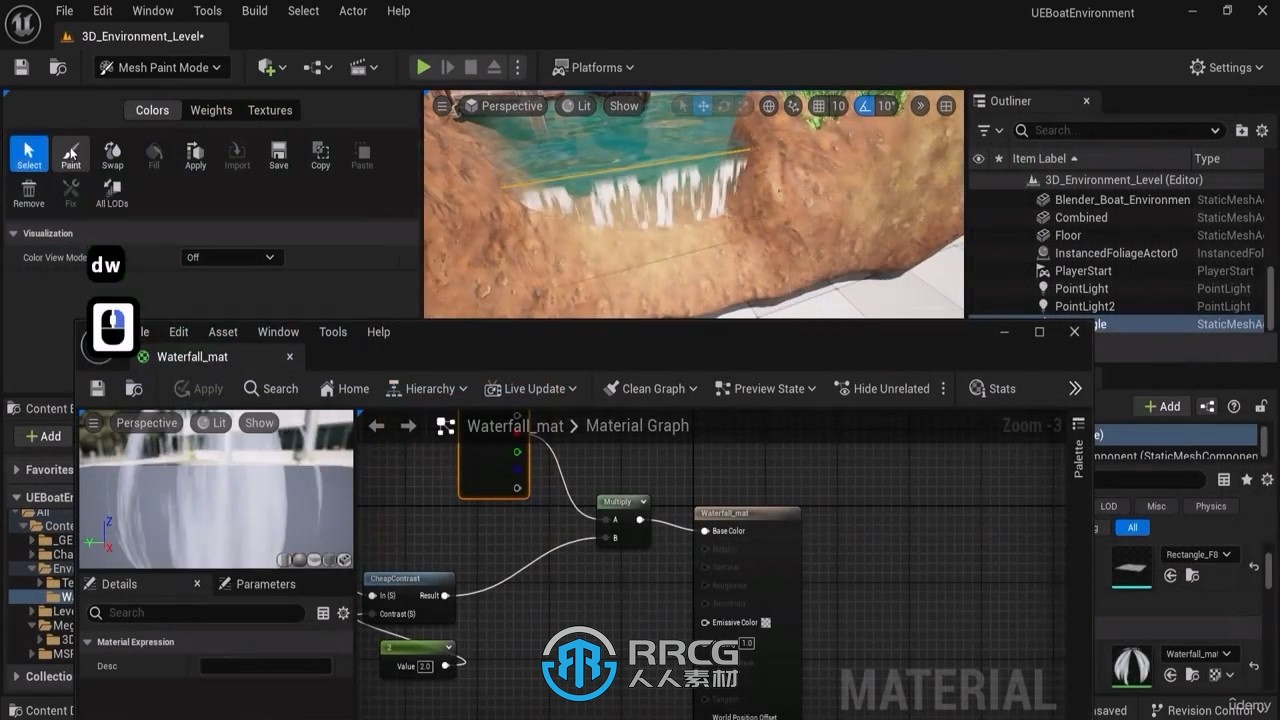Open Stats panel in material editor
The image size is (1280, 720).
993,389
